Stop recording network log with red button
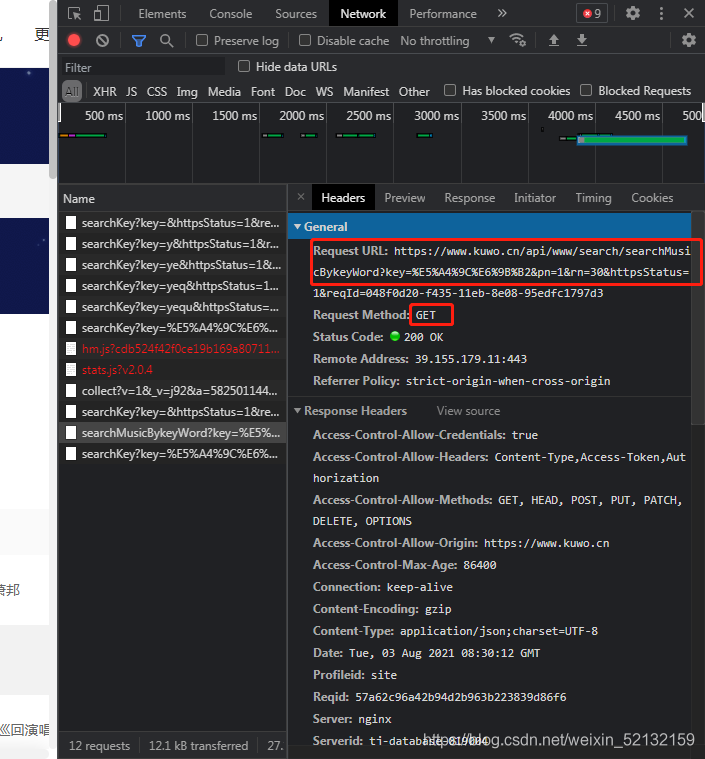 [x=74, y=40]
